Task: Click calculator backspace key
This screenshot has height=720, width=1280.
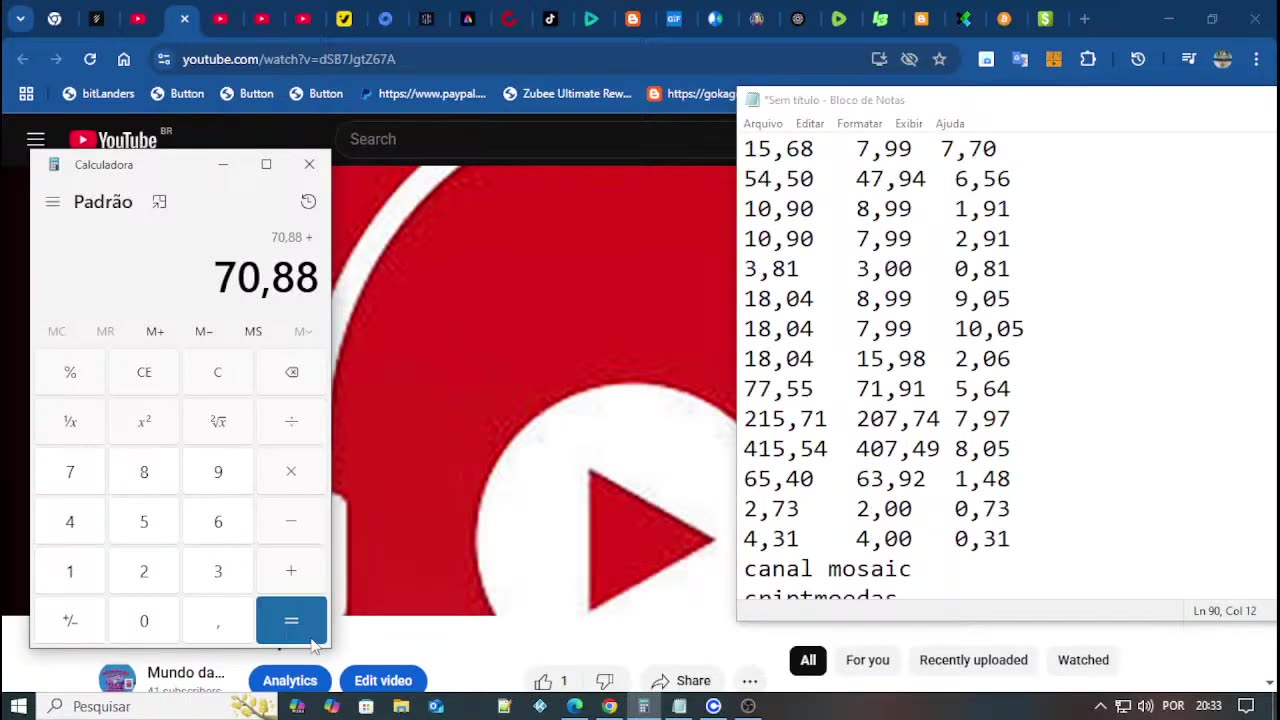Action: pos(291,372)
